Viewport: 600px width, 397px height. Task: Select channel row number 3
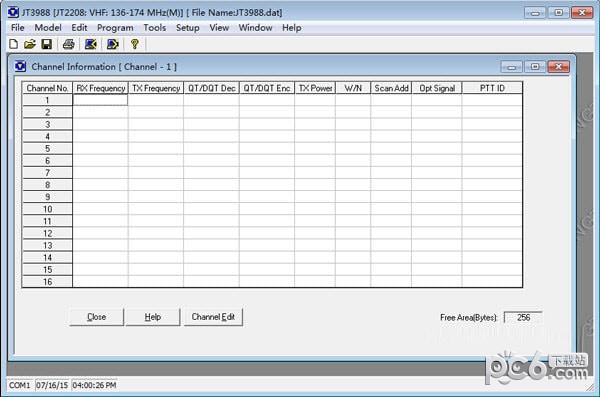[47, 124]
